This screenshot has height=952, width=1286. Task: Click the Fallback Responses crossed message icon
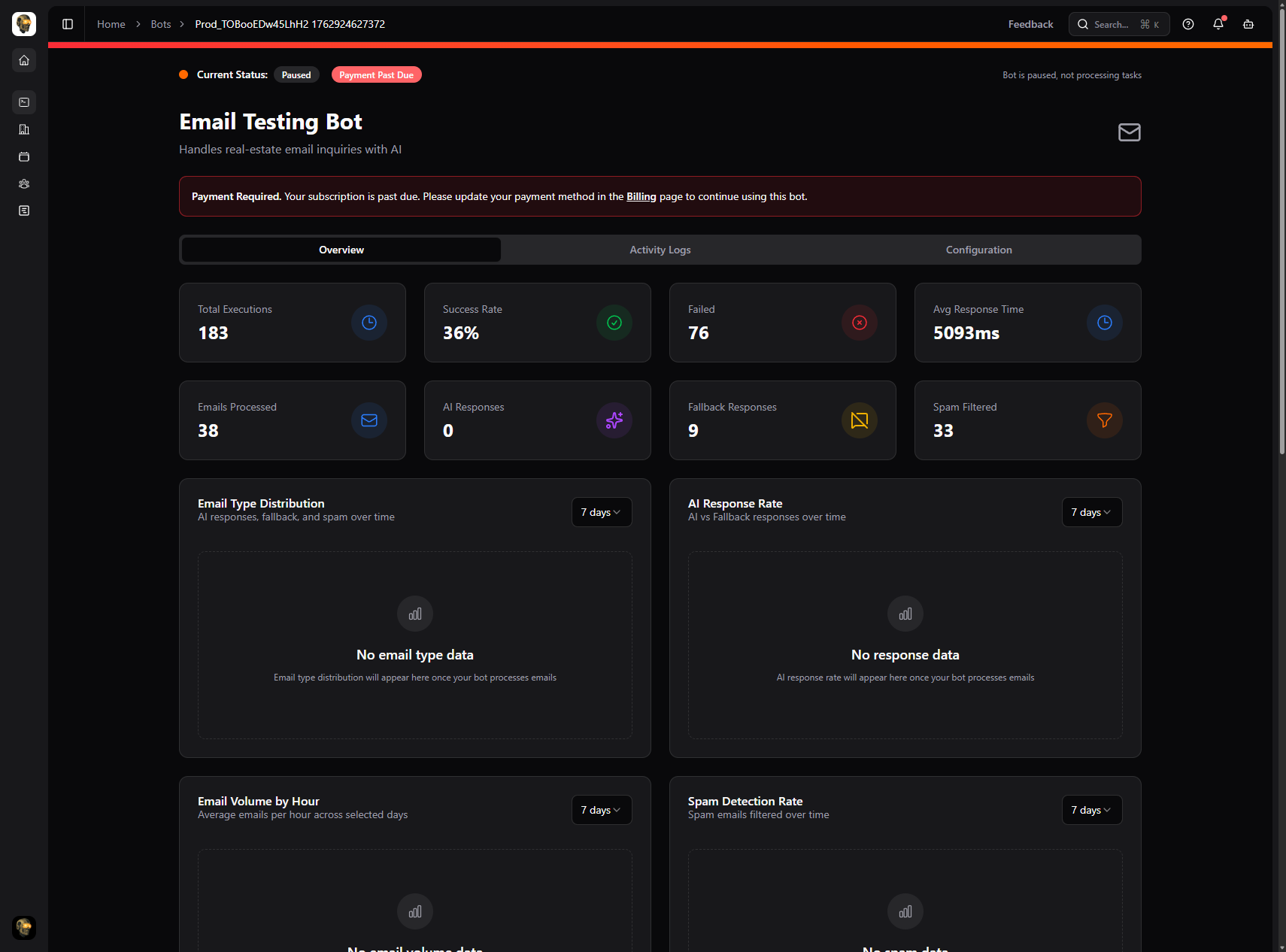(x=860, y=420)
